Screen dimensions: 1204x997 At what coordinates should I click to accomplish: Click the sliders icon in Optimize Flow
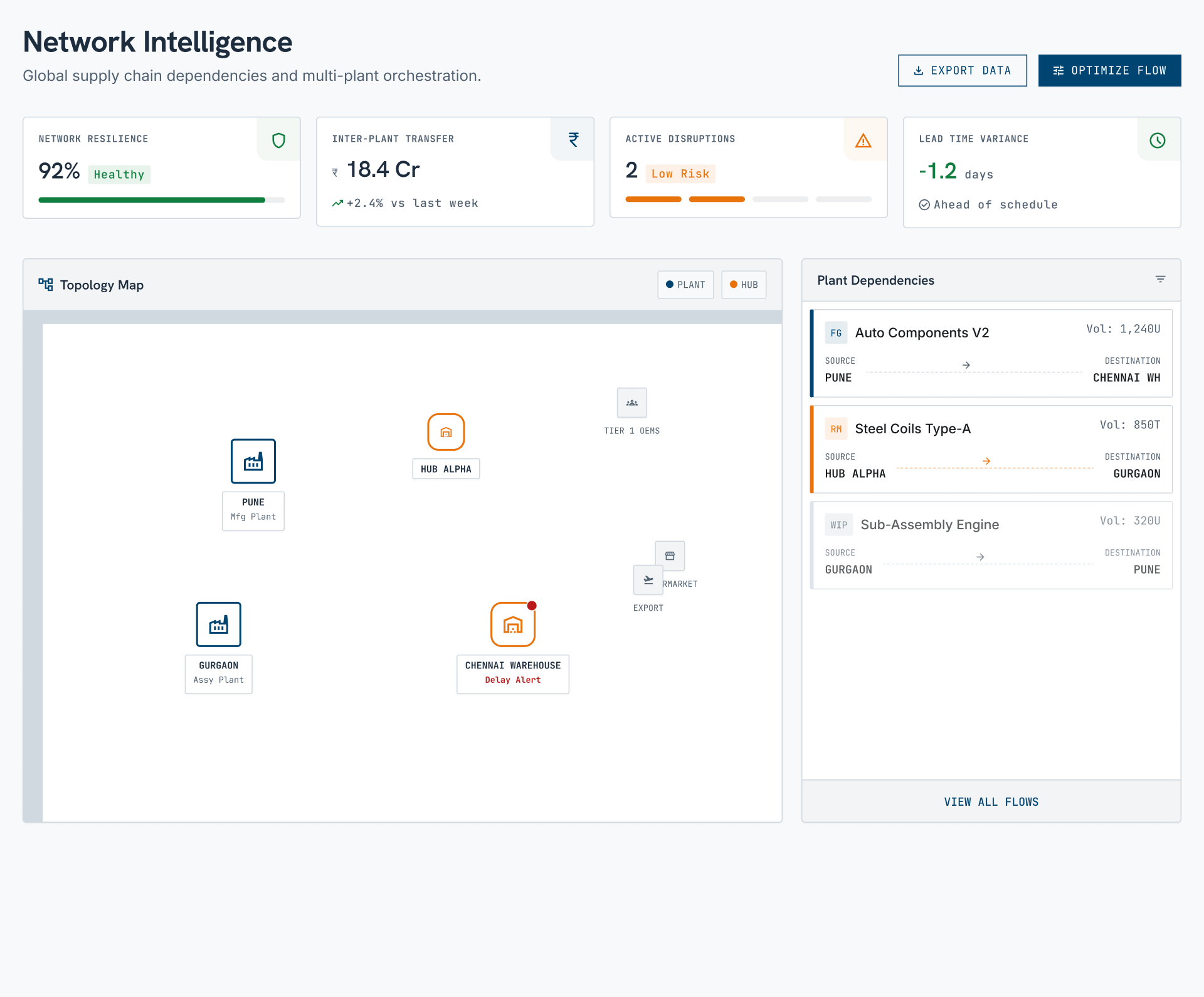[x=1059, y=71]
